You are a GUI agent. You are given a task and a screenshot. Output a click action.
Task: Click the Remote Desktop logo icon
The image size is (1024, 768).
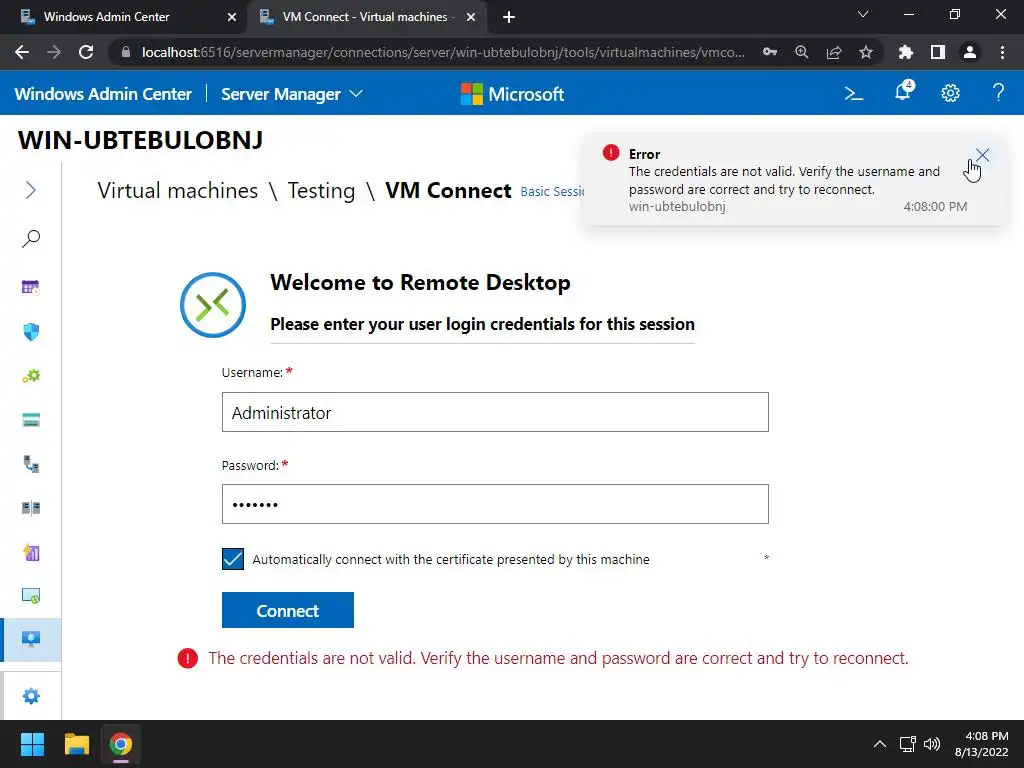point(213,305)
